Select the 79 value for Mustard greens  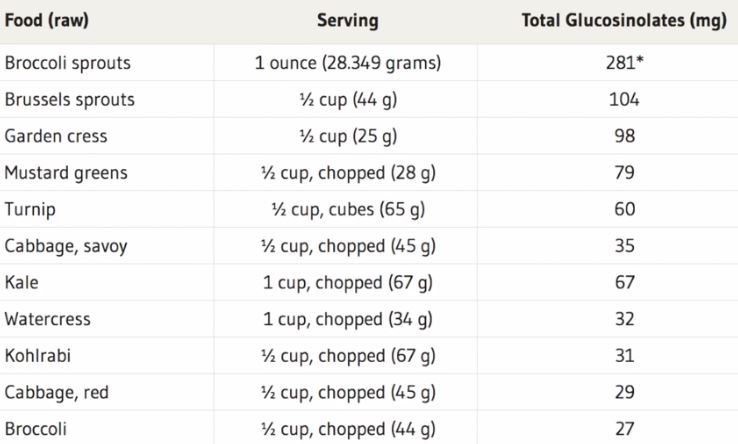pos(623,173)
